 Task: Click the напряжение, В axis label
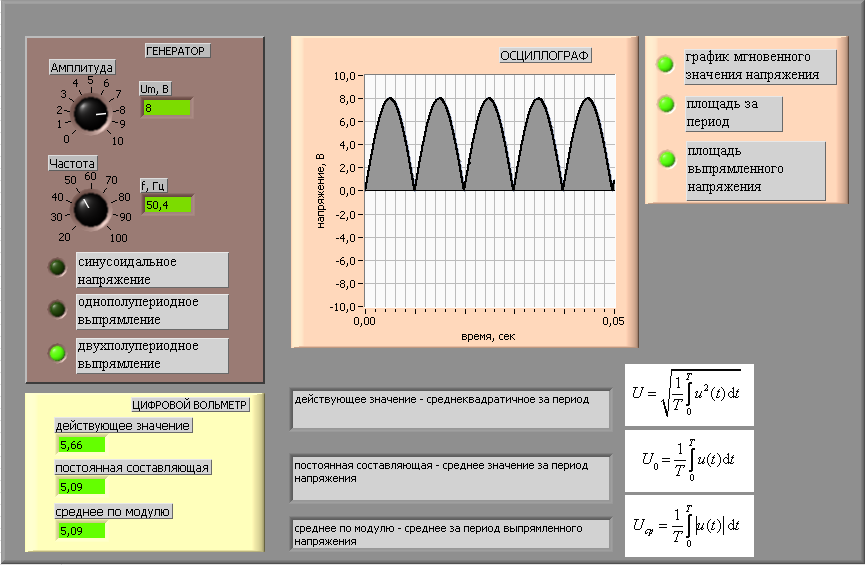(x=321, y=191)
